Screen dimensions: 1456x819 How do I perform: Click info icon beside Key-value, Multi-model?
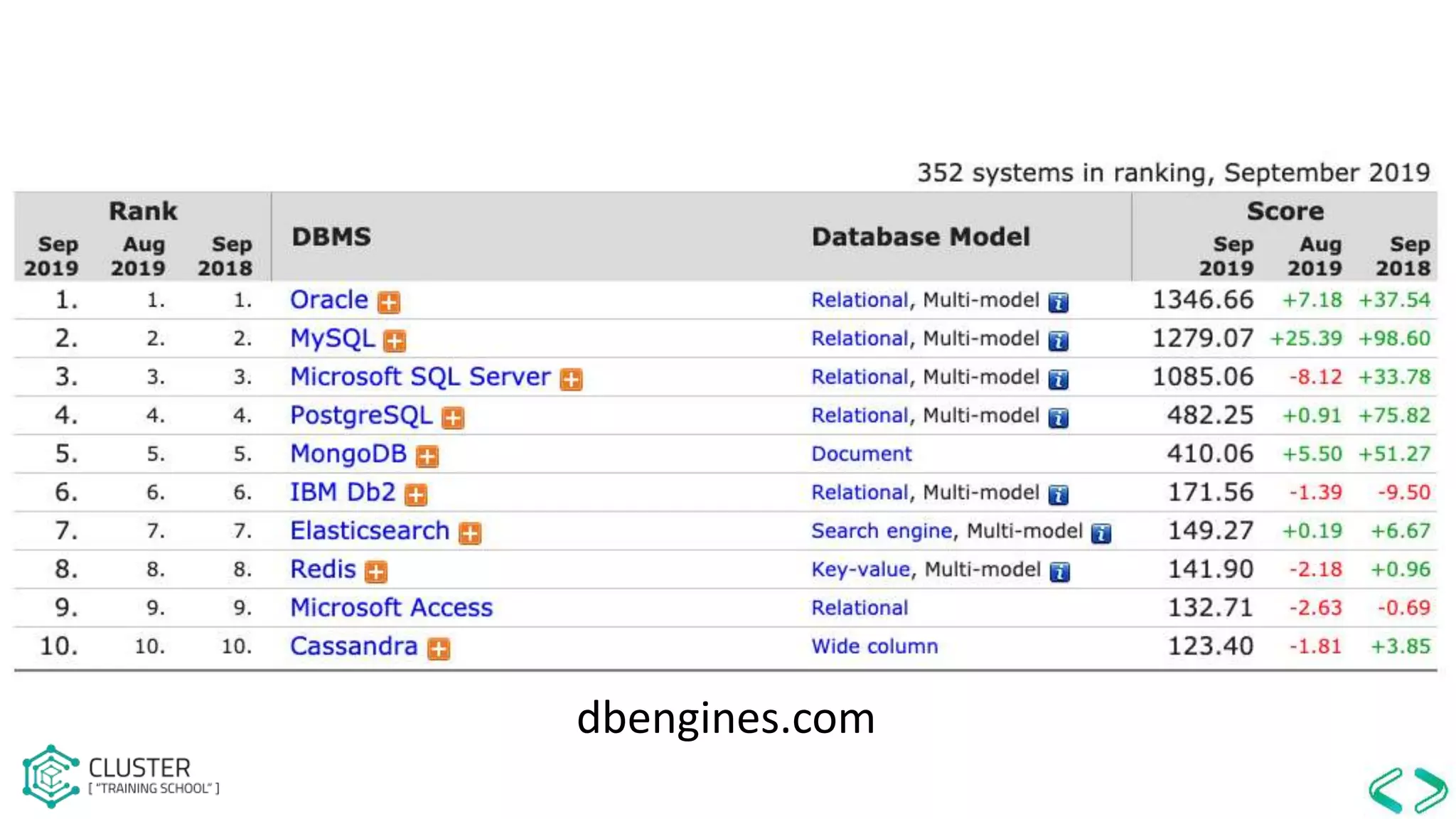(1060, 572)
